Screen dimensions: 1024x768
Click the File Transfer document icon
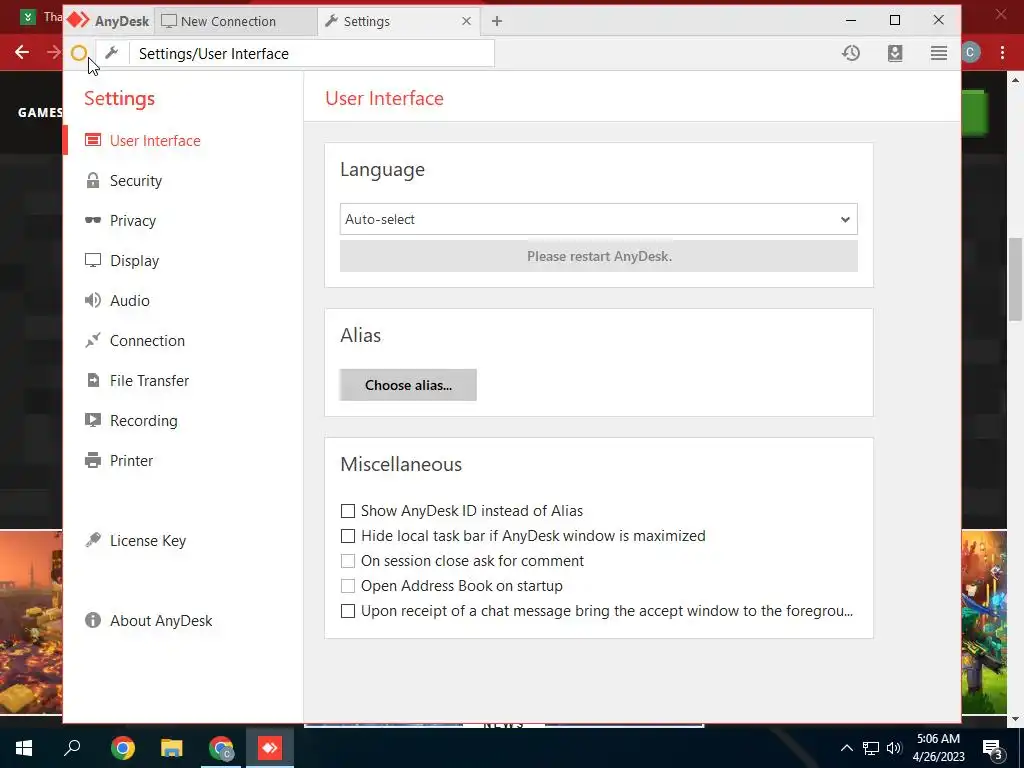click(x=93, y=380)
